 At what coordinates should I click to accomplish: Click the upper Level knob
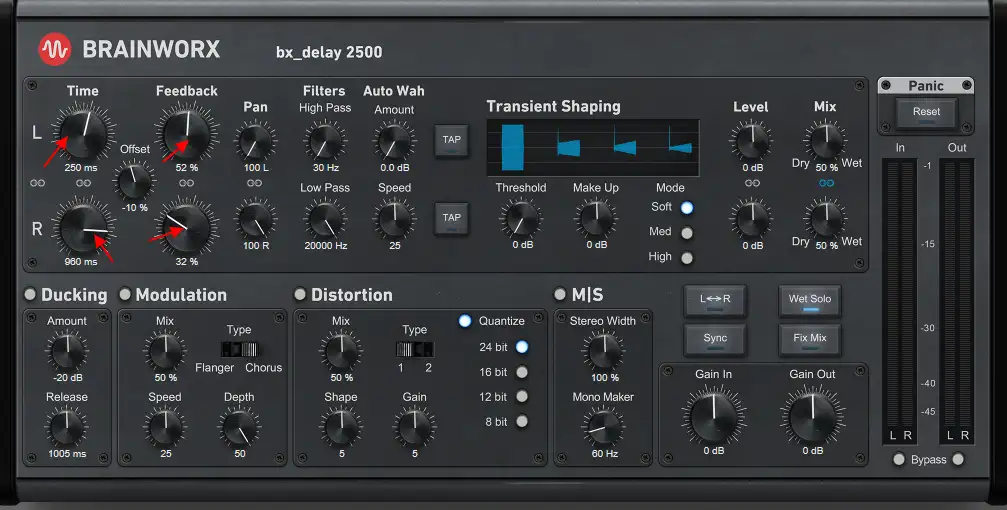[x=752, y=141]
